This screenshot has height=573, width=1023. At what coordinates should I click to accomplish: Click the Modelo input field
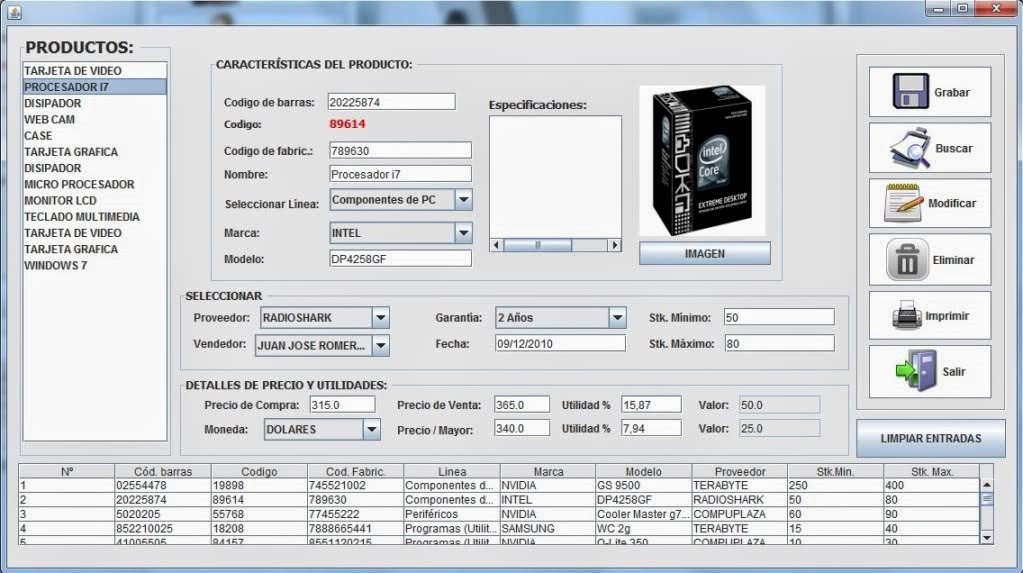(x=400, y=258)
